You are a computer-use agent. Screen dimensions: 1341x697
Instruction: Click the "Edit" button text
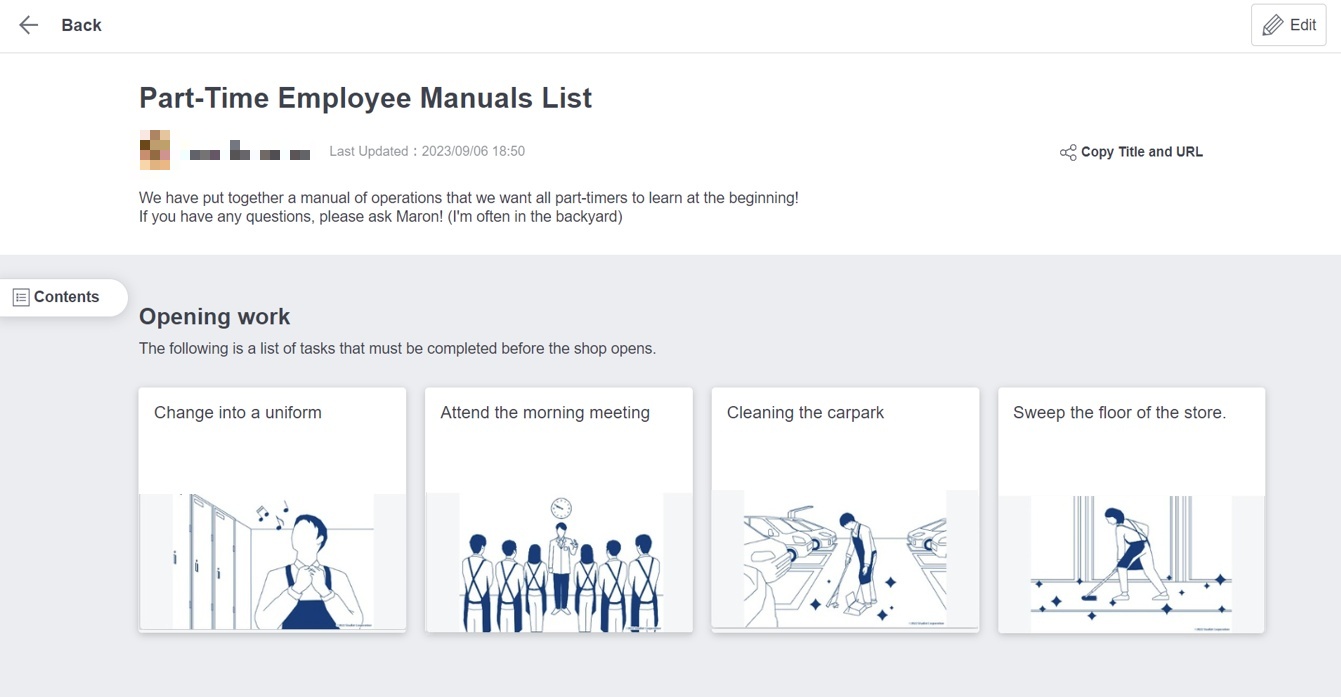1303,25
